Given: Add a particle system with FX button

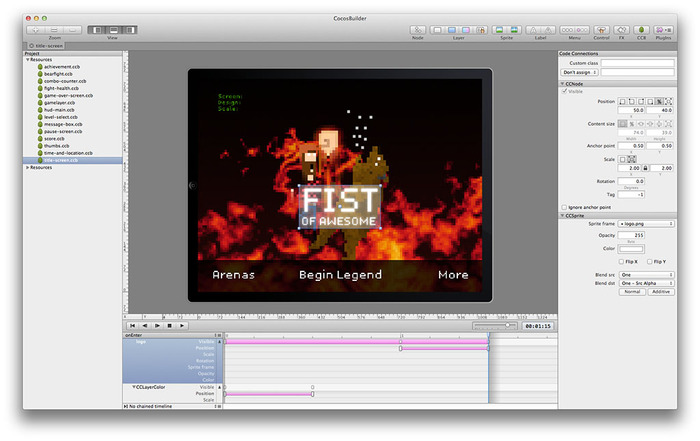Looking at the screenshot, I should click(x=621, y=30).
